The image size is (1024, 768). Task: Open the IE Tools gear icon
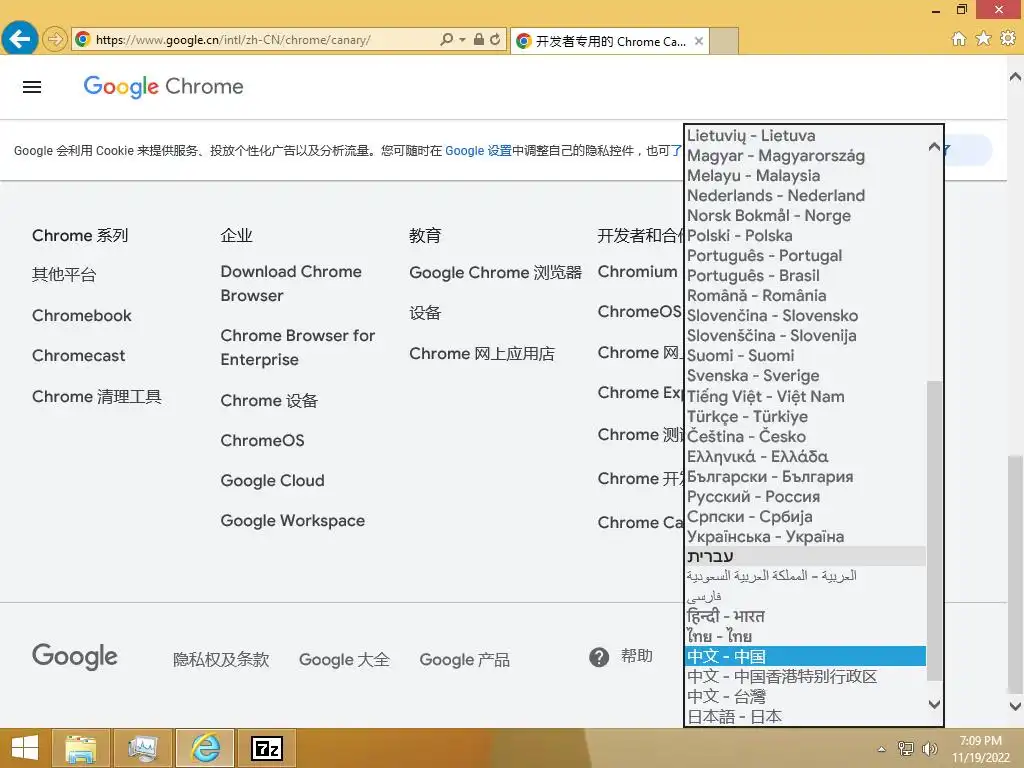click(1008, 39)
